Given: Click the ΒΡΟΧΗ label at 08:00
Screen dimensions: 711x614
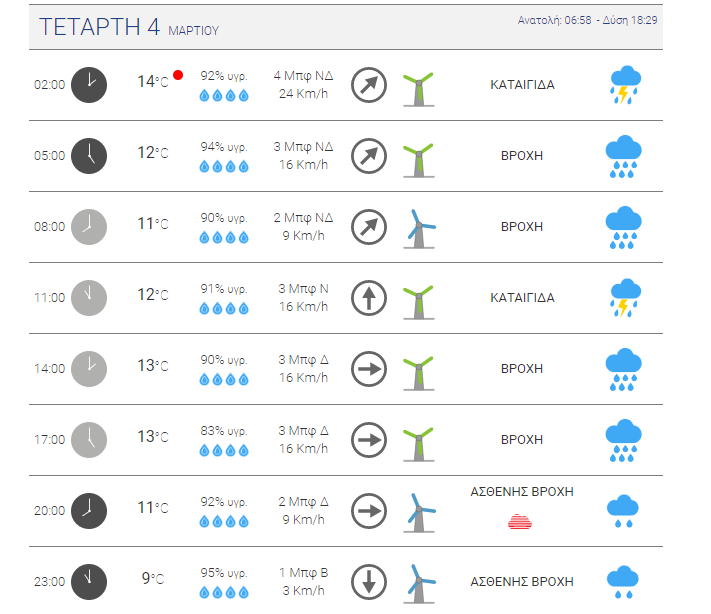Looking at the screenshot, I should coord(522,227).
